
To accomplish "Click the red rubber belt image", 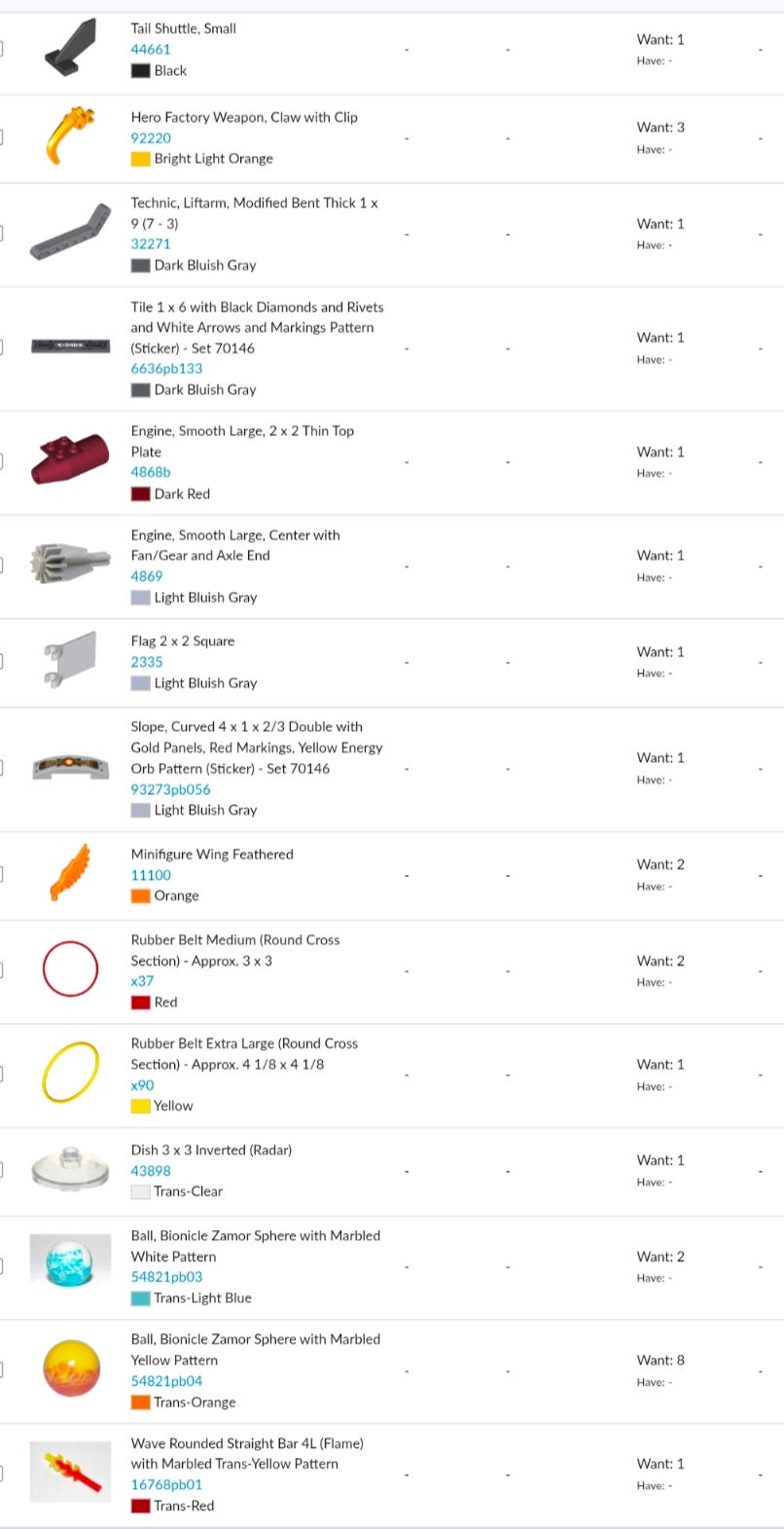I will 71,969.
